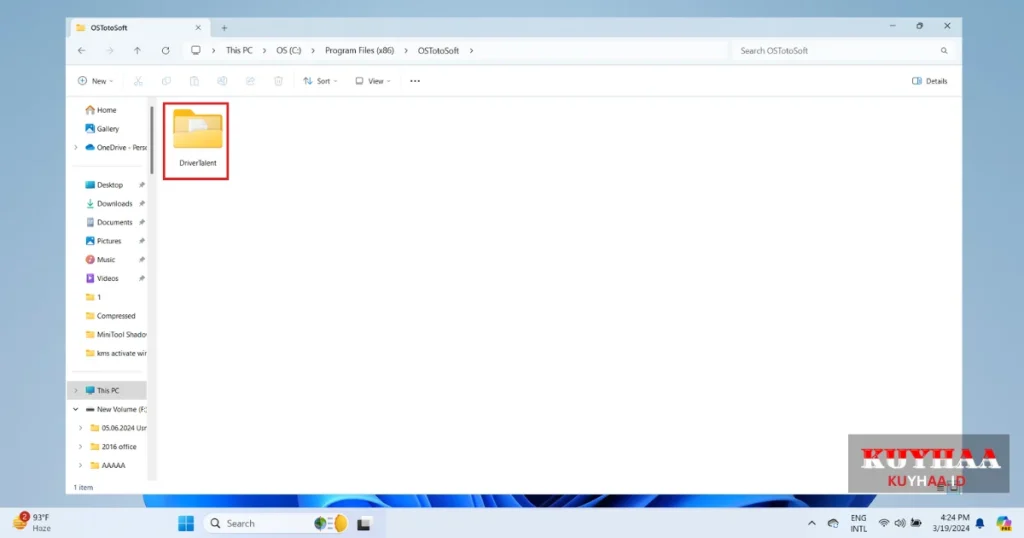Image resolution: width=1024 pixels, height=538 pixels.
Task: Click the battery tray icon
Action: coord(916,523)
